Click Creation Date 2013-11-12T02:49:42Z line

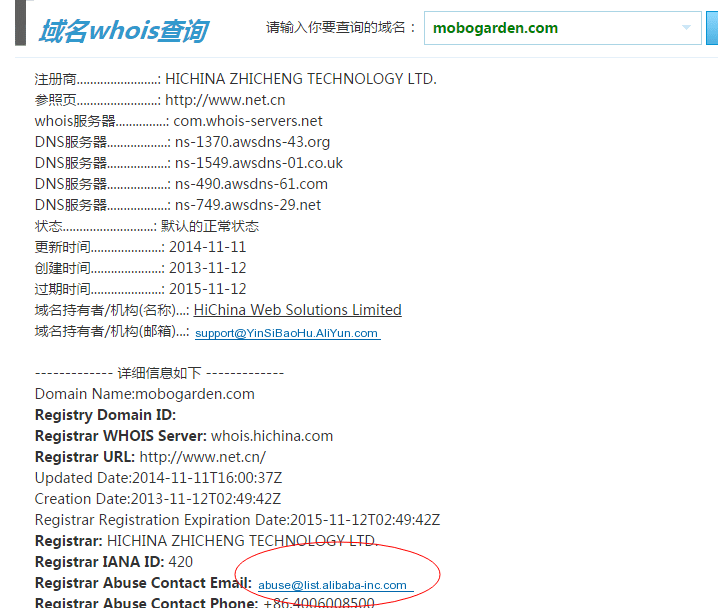[x=158, y=499]
